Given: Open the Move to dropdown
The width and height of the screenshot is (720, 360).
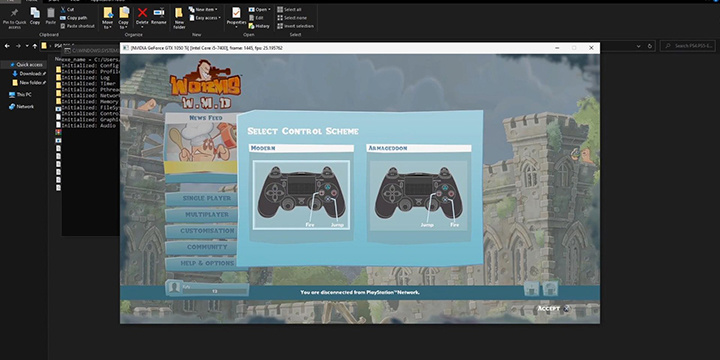Looking at the screenshot, I should 107,17.
